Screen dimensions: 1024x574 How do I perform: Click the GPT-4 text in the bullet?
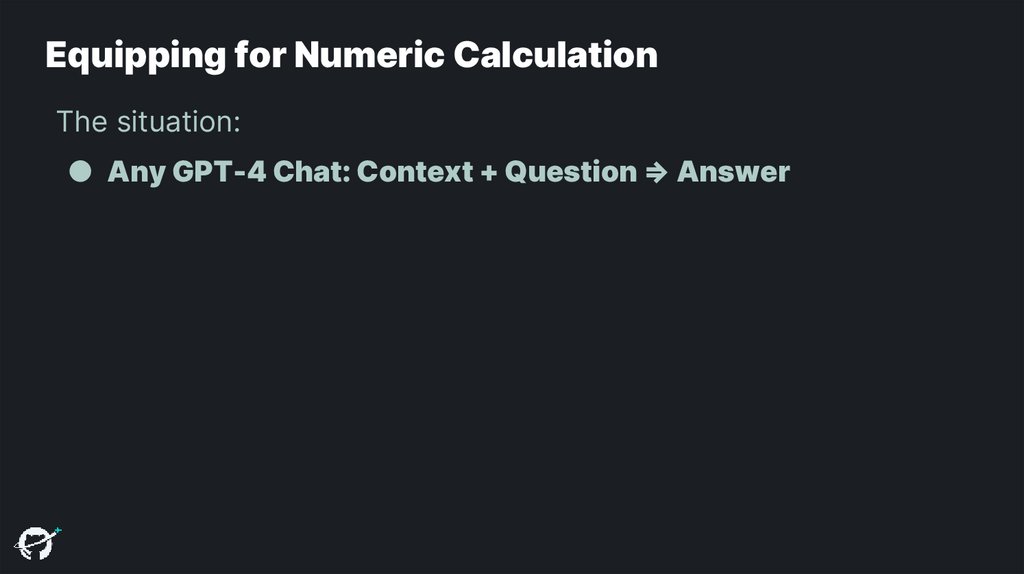219,172
